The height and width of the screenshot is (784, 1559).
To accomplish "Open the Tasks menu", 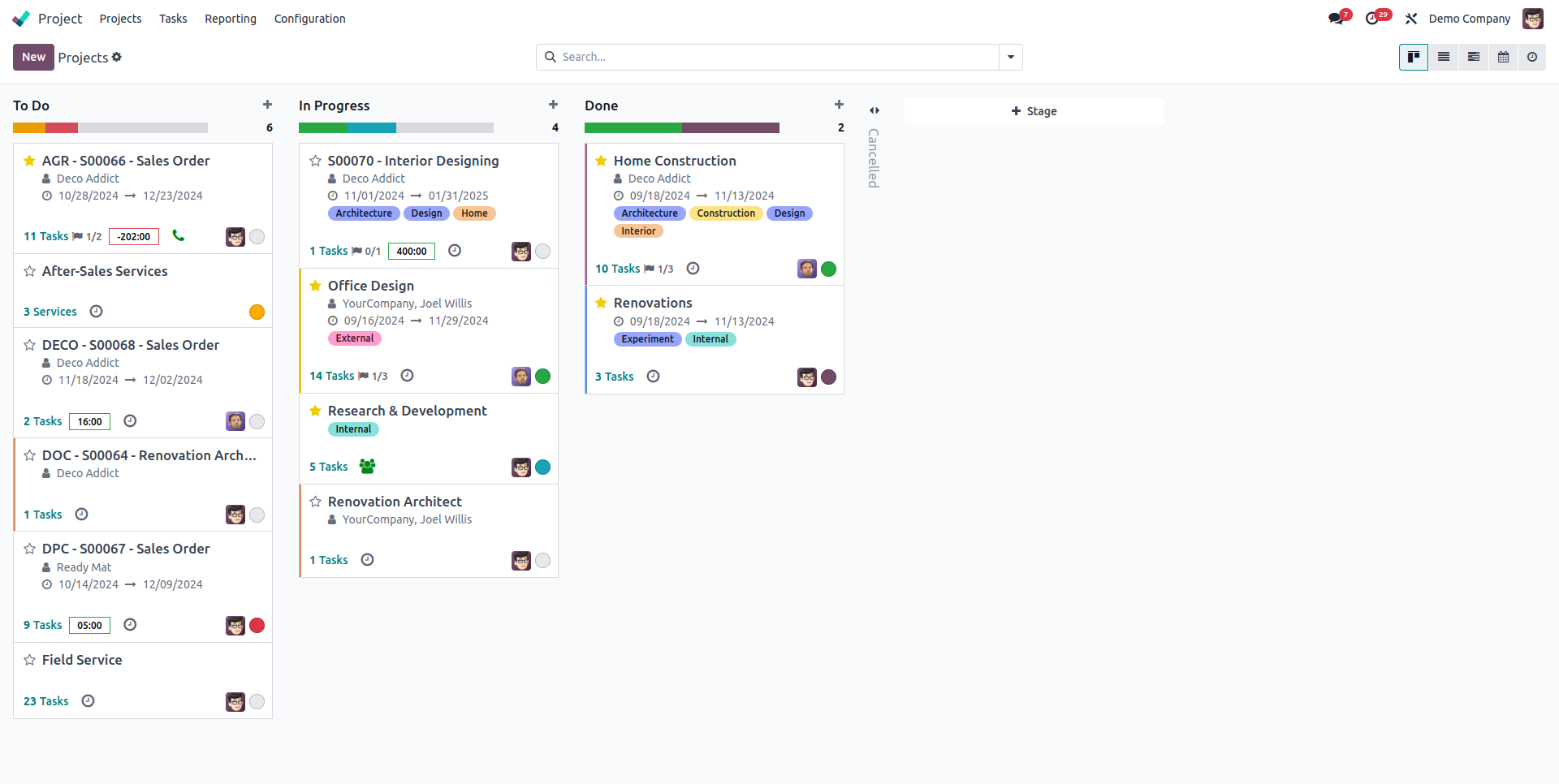I will tap(173, 19).
